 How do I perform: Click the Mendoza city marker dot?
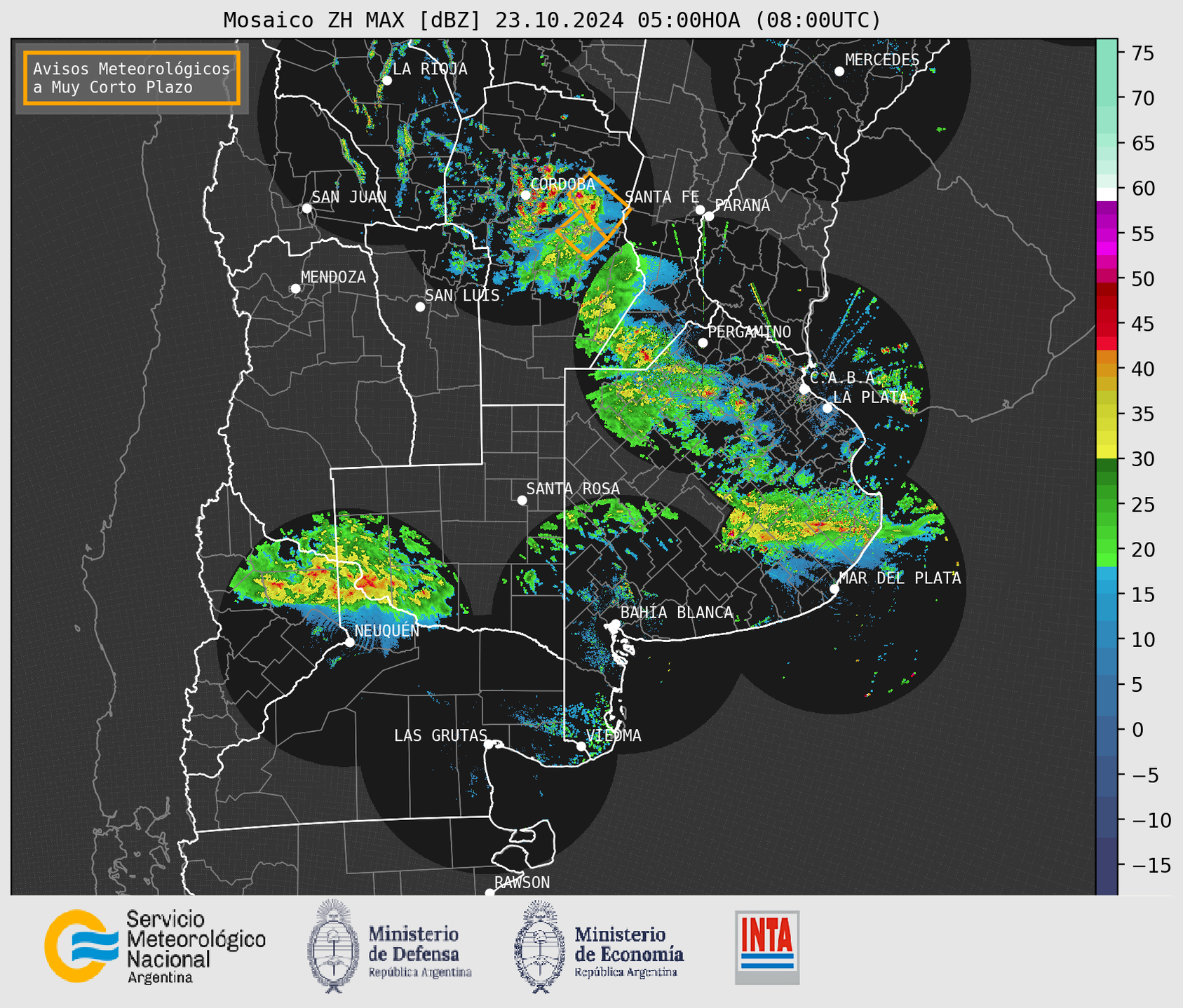tap(295, 289)
